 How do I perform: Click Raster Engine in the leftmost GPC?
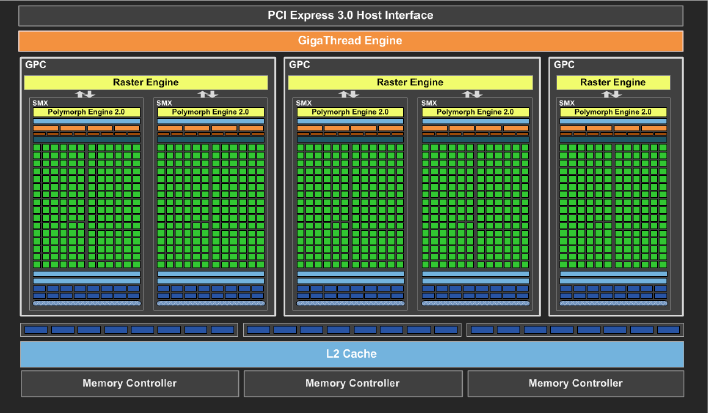(147, 82)
